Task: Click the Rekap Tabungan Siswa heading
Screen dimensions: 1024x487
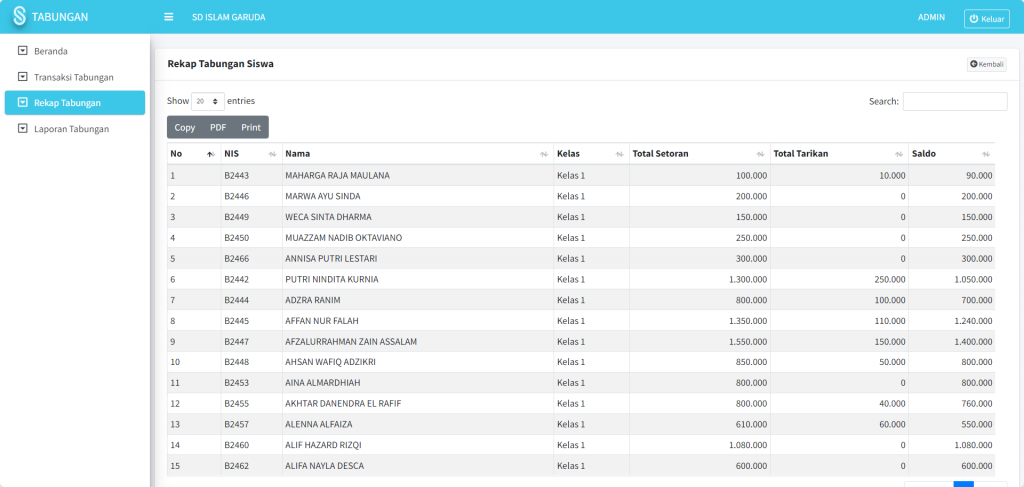Action: point(221,64)
